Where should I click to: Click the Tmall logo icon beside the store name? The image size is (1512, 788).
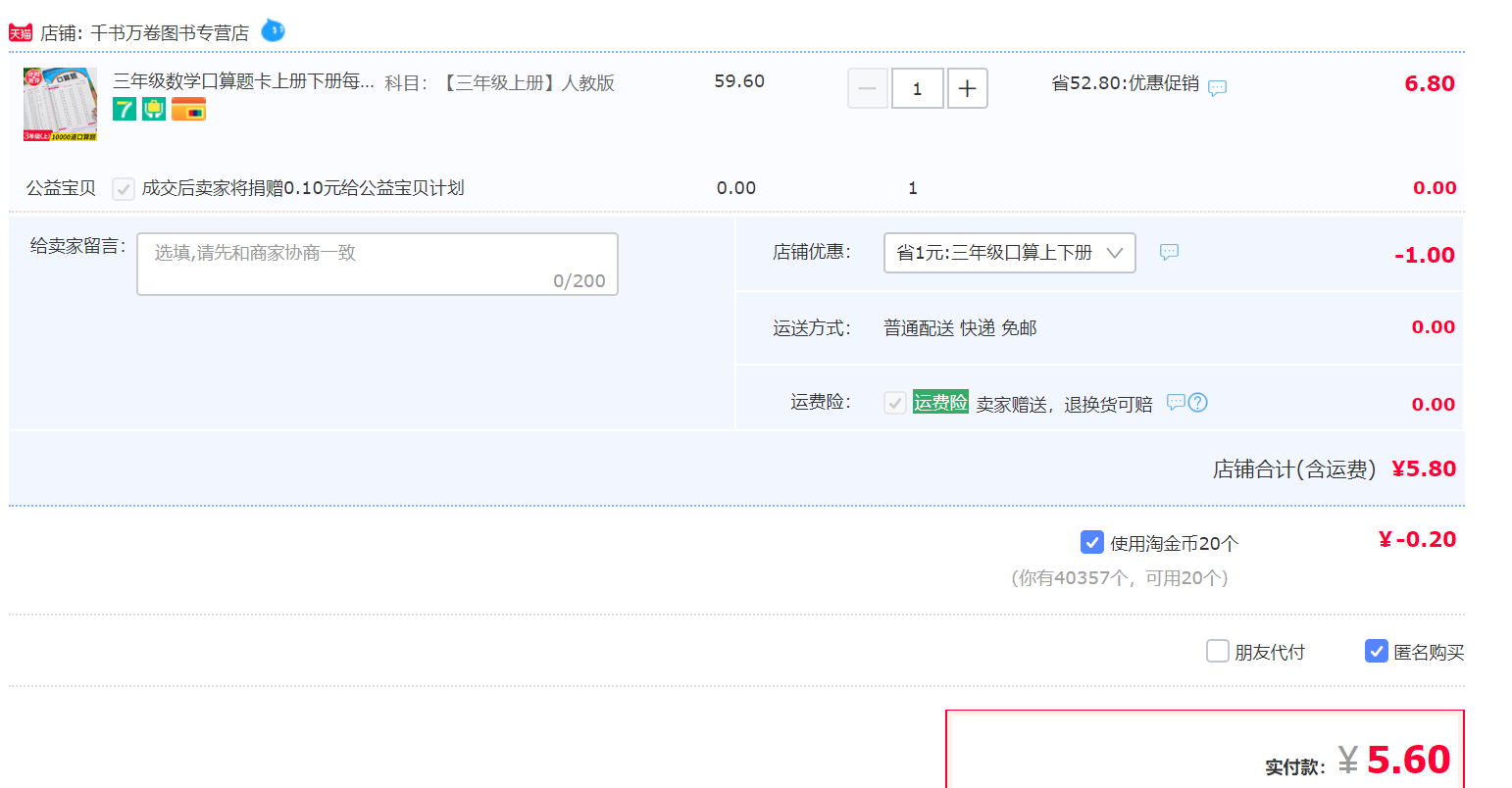click(21, 33)
